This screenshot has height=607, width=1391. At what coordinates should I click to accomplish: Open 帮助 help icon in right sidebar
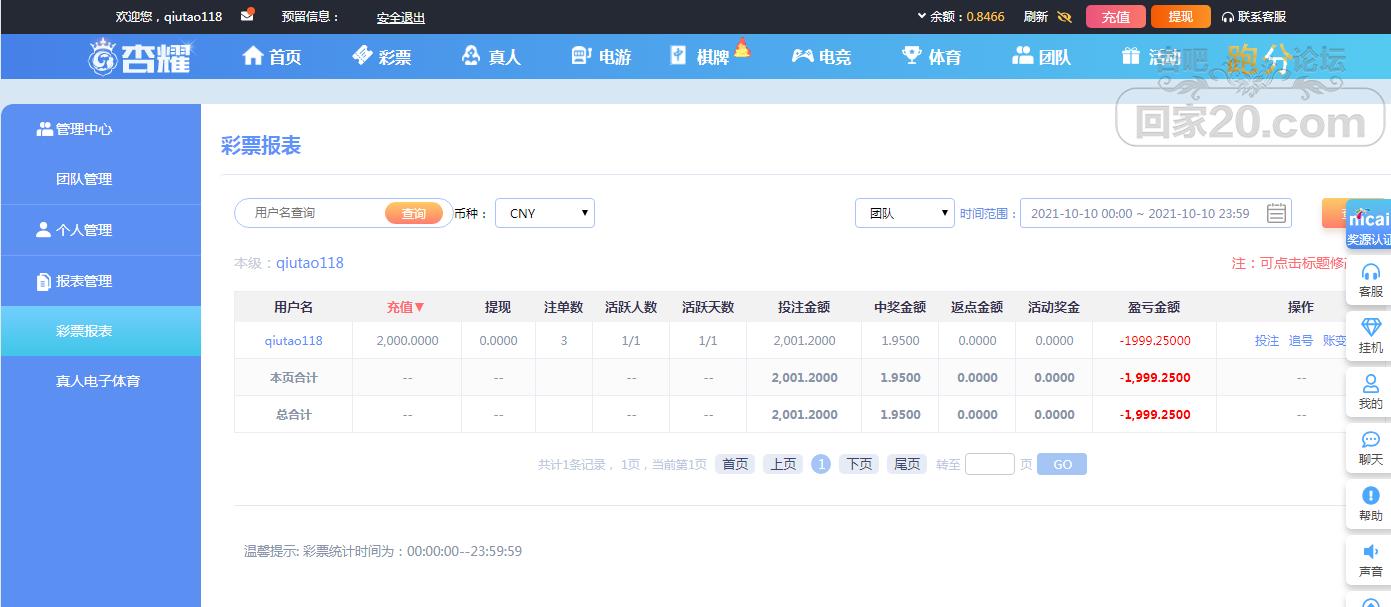[x=1371, y=504]
